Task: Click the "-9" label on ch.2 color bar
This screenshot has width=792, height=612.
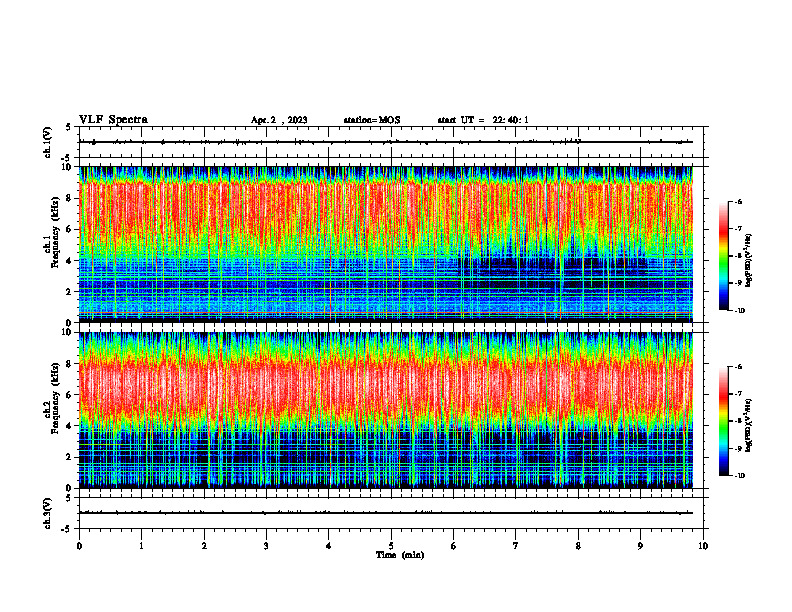Action: [738, 448]
